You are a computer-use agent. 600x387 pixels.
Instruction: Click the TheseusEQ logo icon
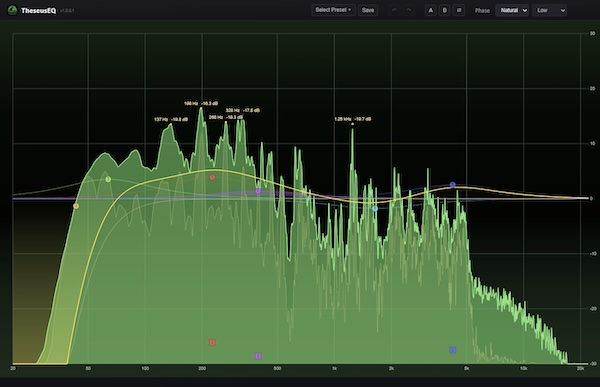(x=12, y=10)
